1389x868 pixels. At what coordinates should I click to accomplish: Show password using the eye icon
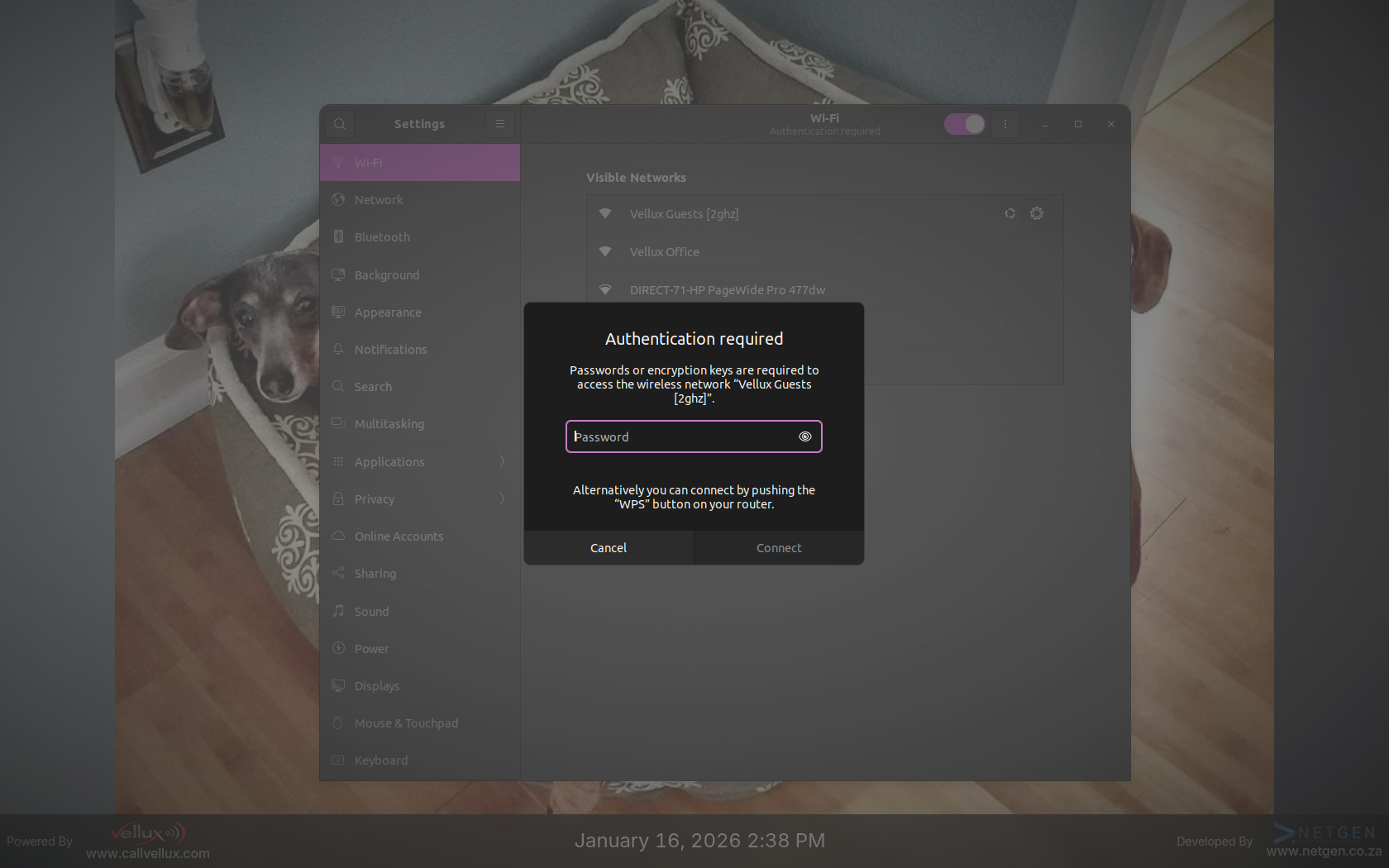pyautogui.click(x=804, y=436)
